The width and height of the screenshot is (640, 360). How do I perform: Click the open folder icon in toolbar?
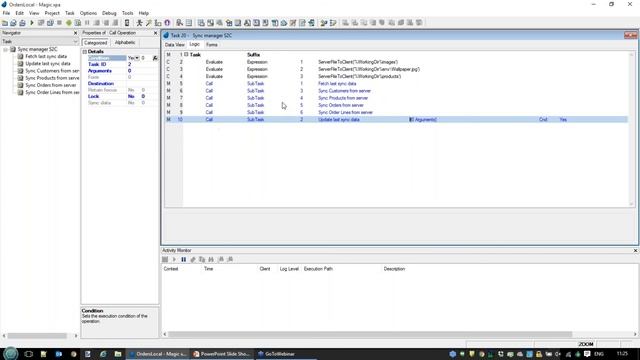[5, 23]
